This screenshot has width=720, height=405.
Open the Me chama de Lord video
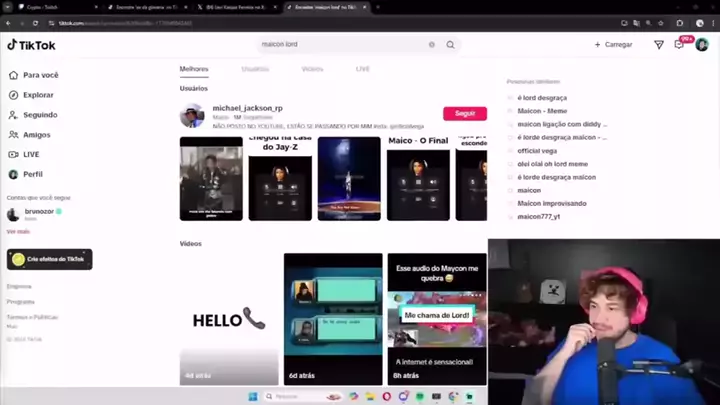tap(437, 319)
